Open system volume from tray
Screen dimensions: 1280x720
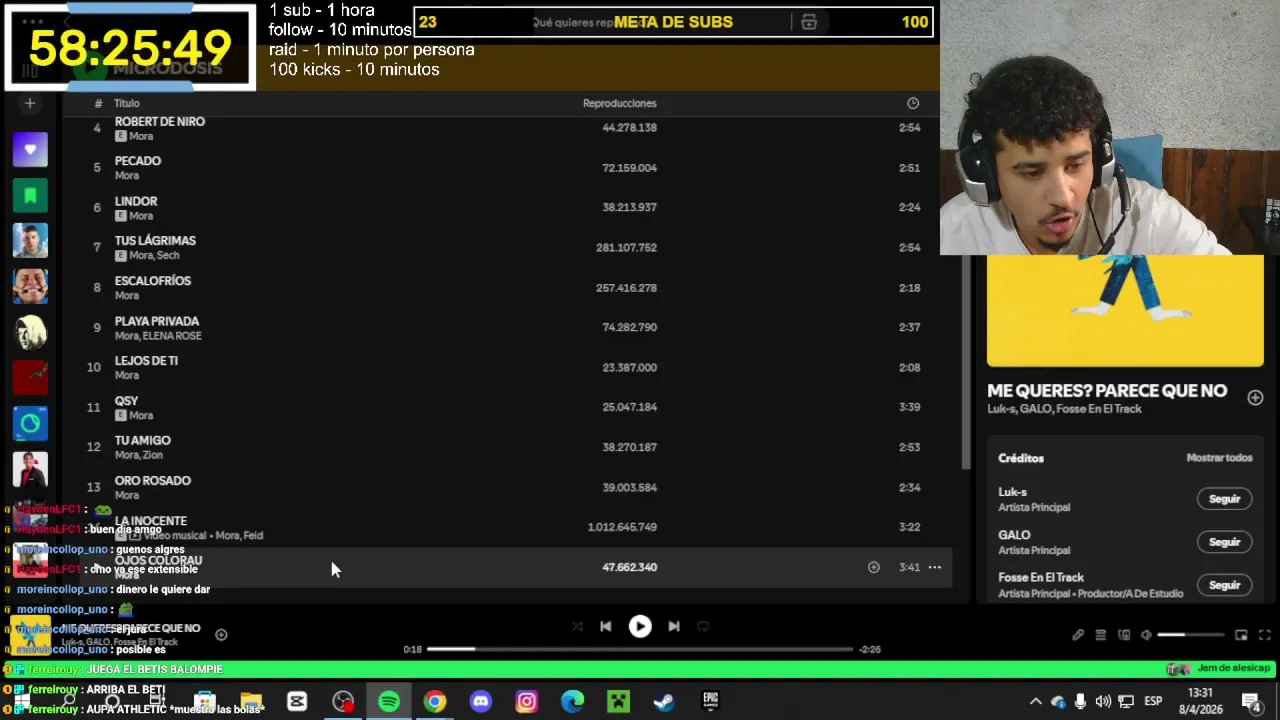pos(1103,702)
